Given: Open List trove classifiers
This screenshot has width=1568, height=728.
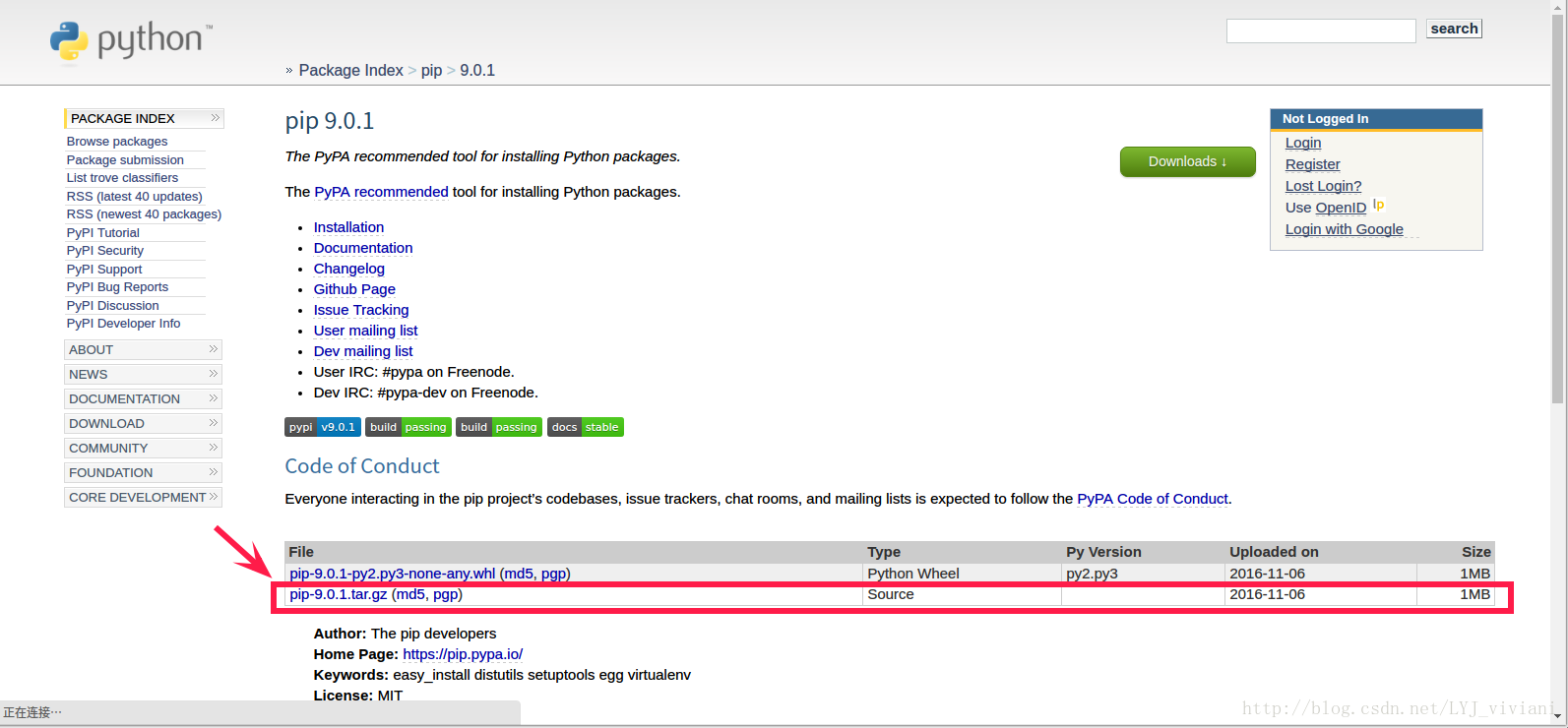Looking at the screenshot, I should [x=122, y=178].
